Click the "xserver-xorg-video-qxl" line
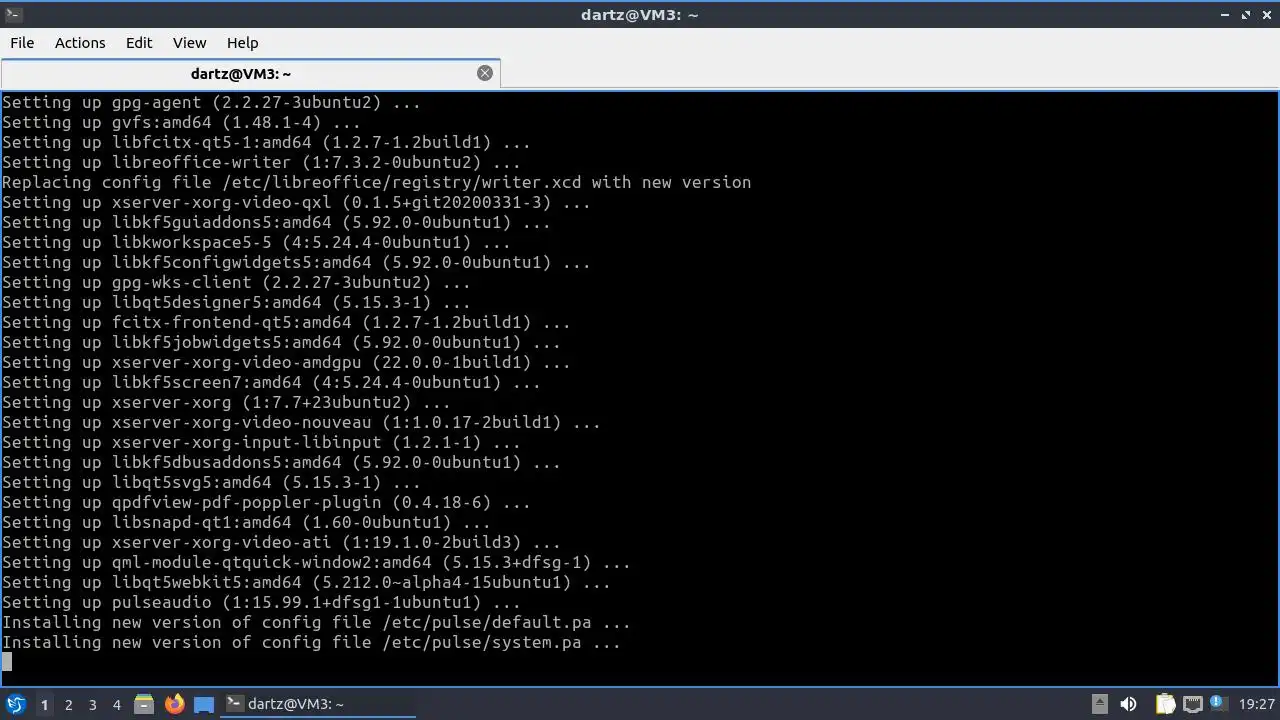 tap(297, 202)
